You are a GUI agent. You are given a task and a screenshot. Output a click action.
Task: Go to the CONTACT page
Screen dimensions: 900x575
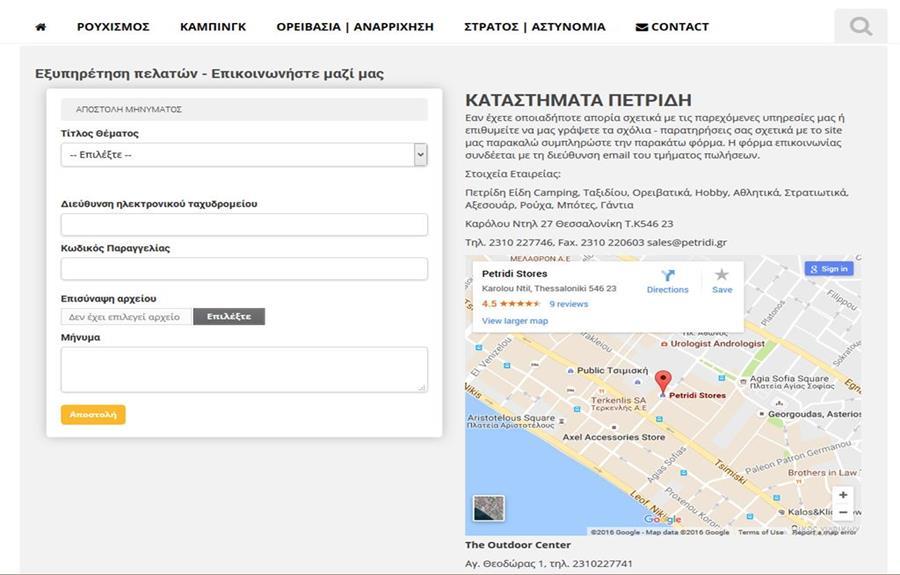pyautogui.click(x=672, y=27)
